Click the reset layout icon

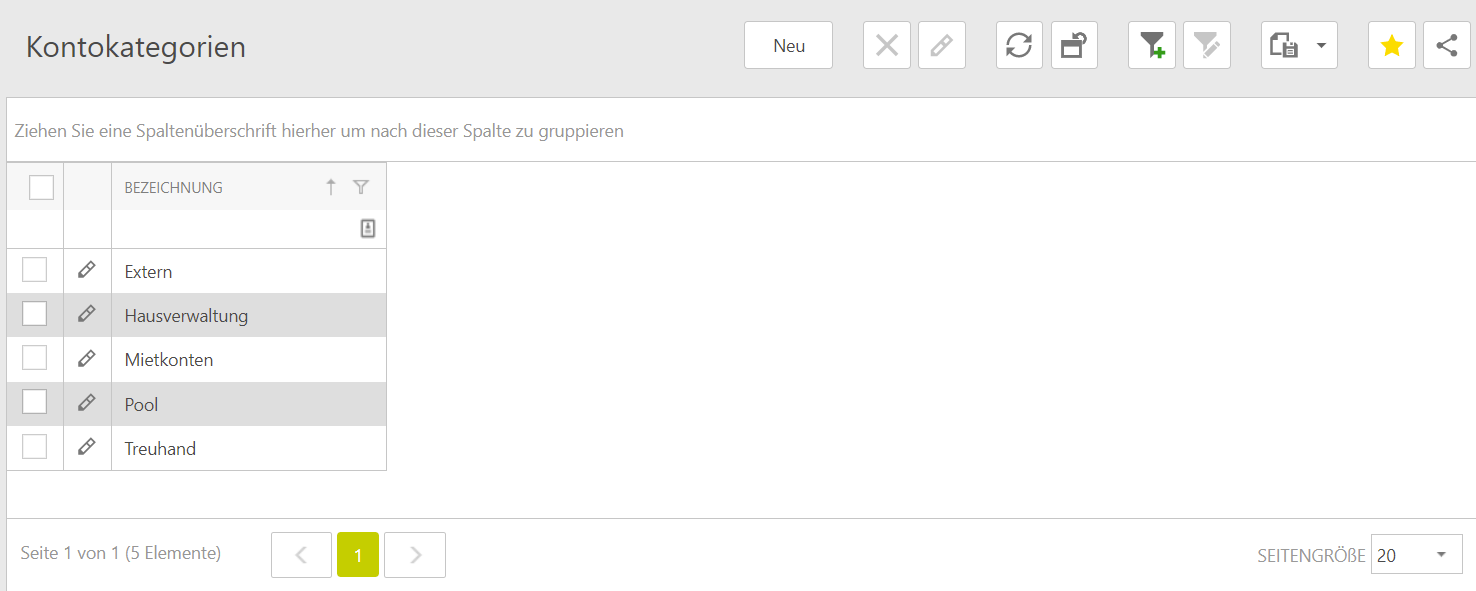pyautogui.click(x=1074, y=46)
